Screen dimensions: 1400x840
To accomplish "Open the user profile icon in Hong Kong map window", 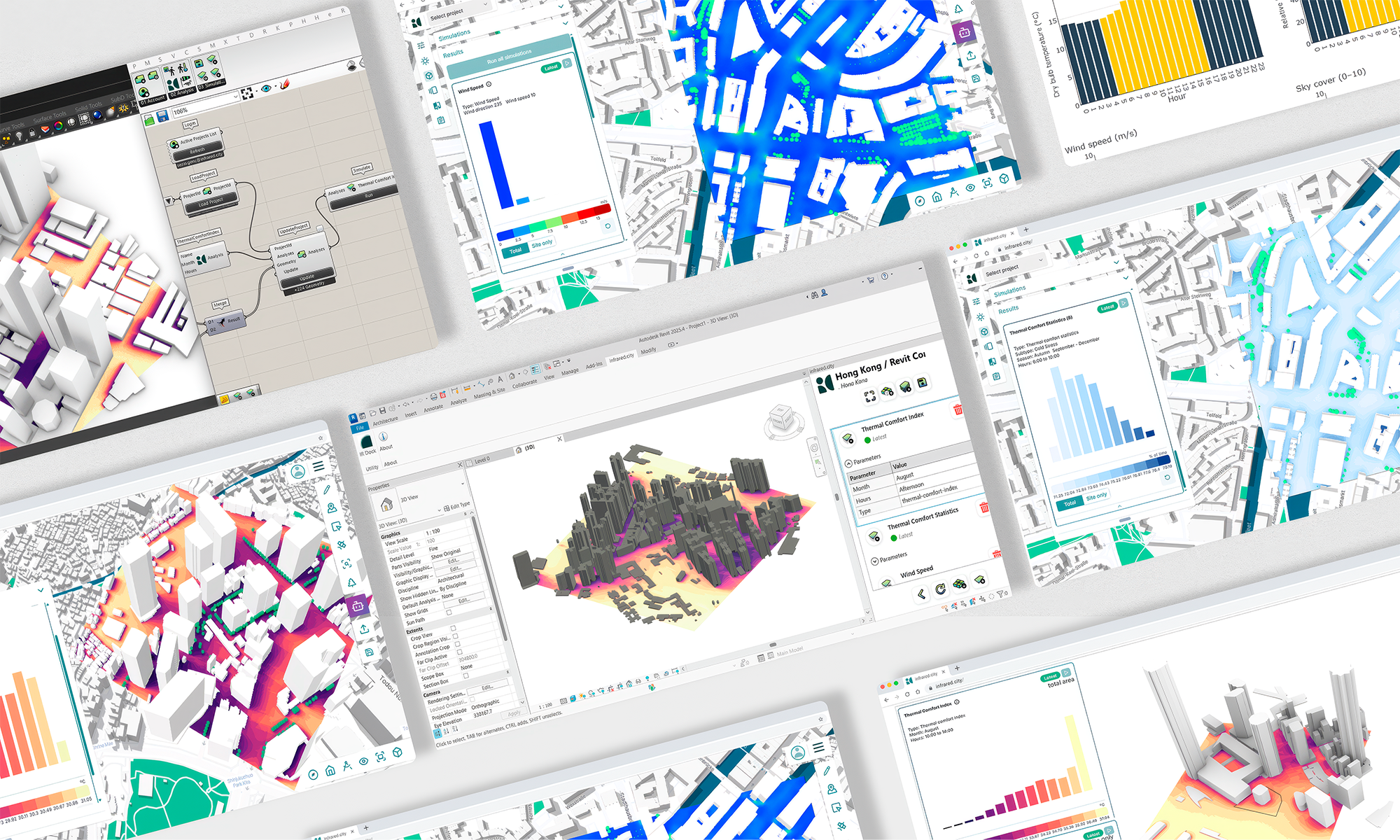I will 298,472.
